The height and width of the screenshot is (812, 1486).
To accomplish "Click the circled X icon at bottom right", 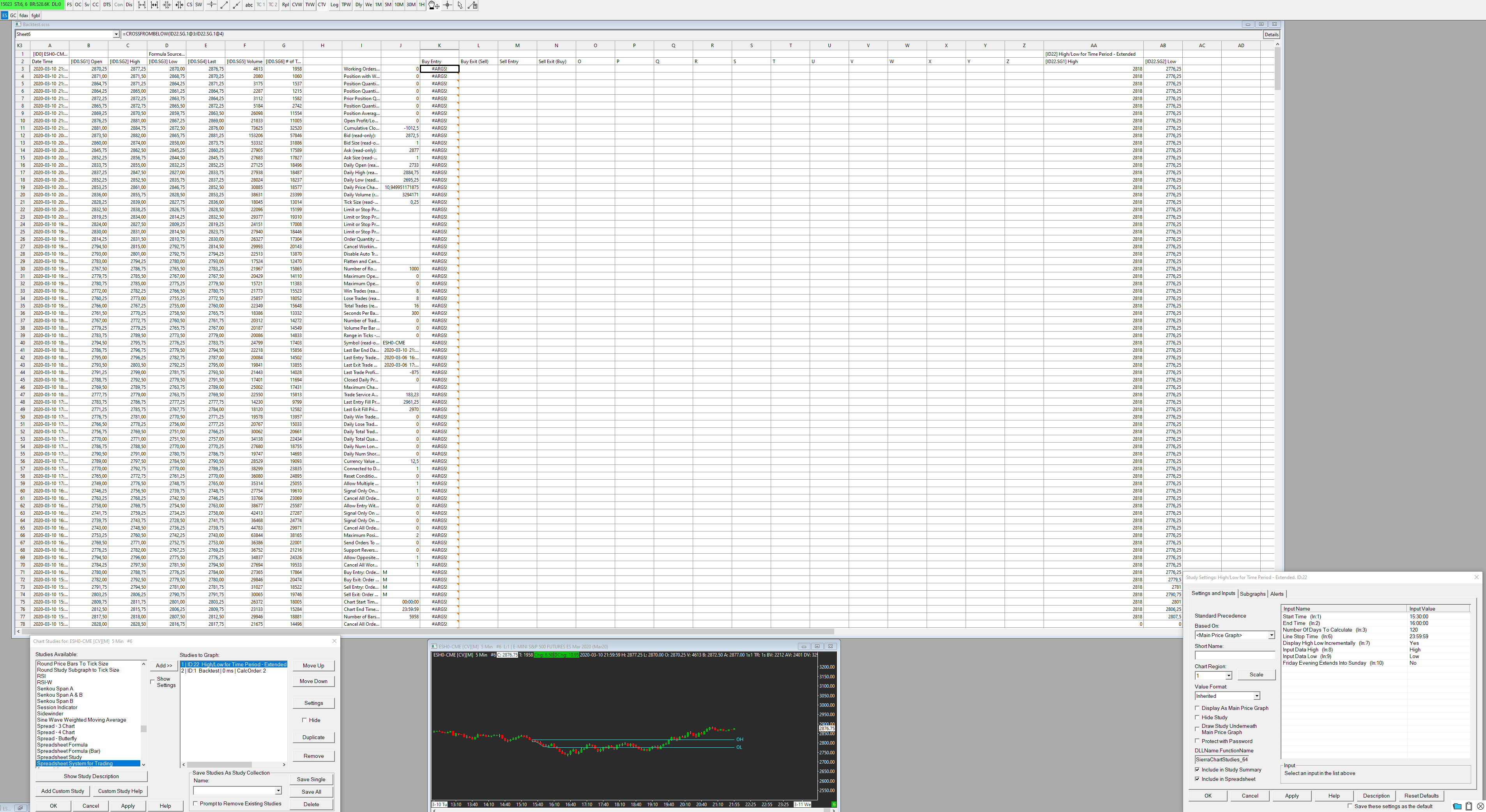I will coord(1480,806).
